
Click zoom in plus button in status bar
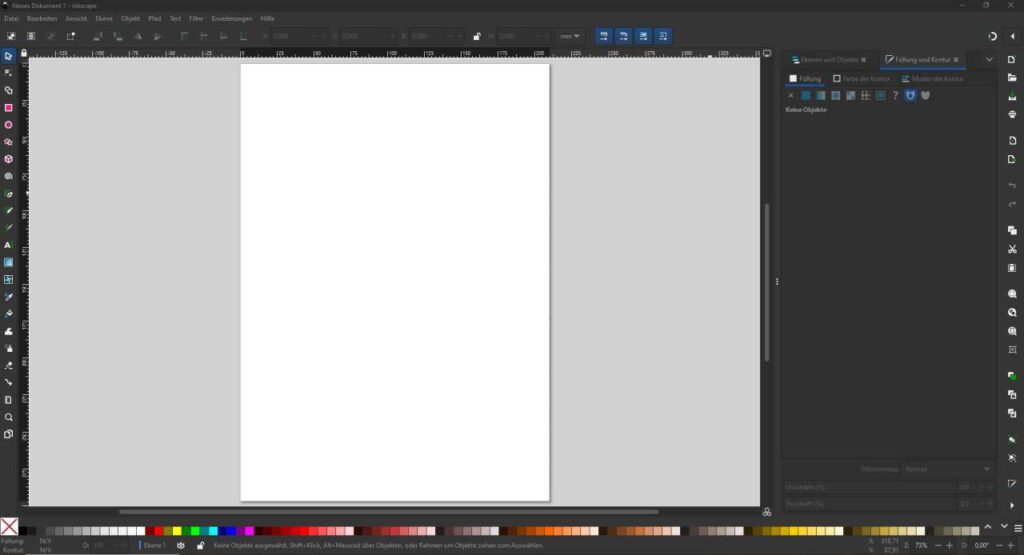[x=949, y=545]
